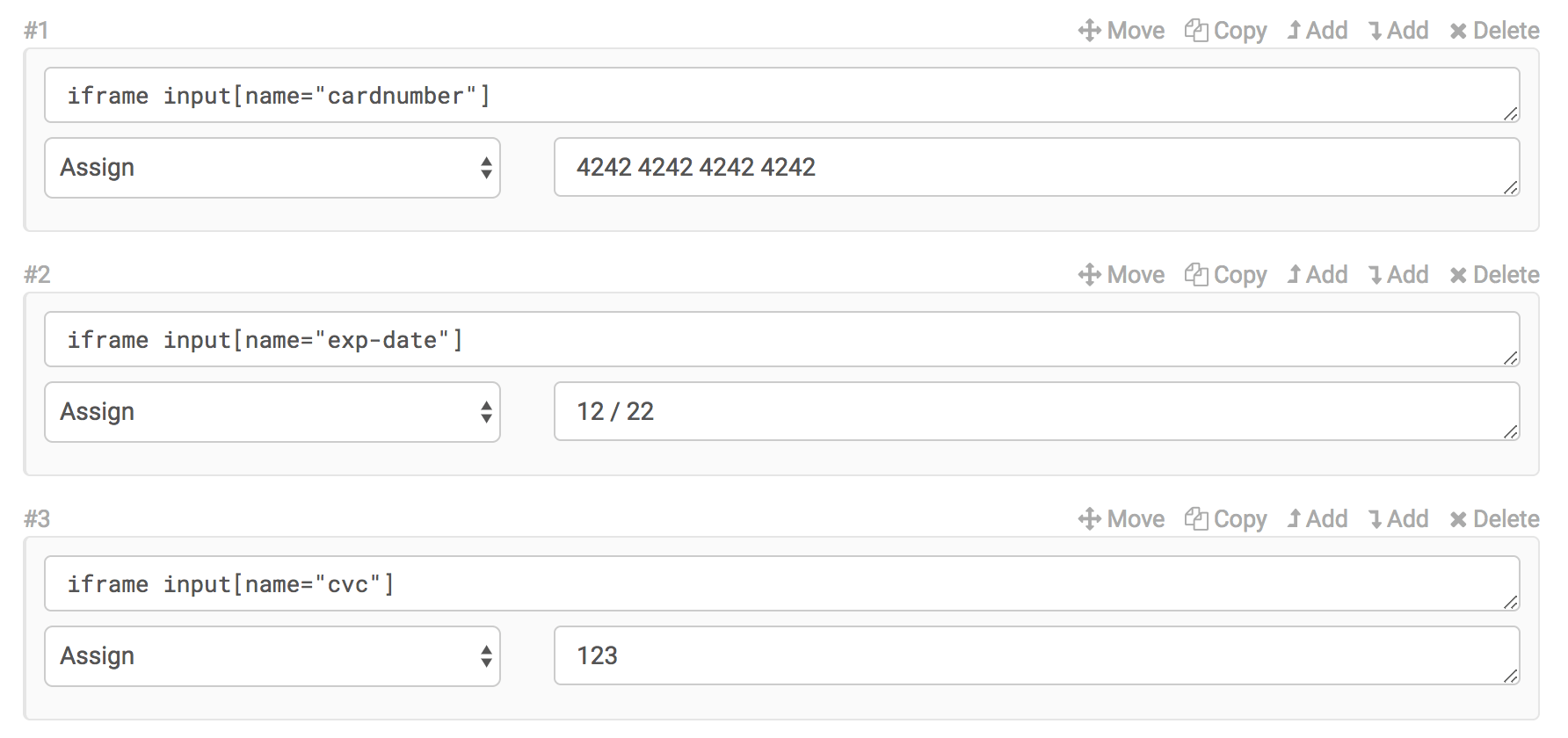Click the Copy icon for rule #1
1568x738 pixels.
pyautogui.click(x=1195, y=31)
